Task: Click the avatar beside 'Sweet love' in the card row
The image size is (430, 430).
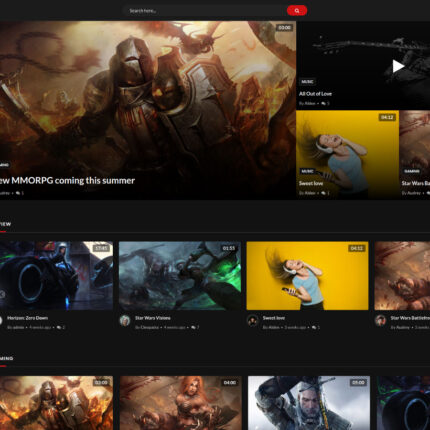Action: 252,321
